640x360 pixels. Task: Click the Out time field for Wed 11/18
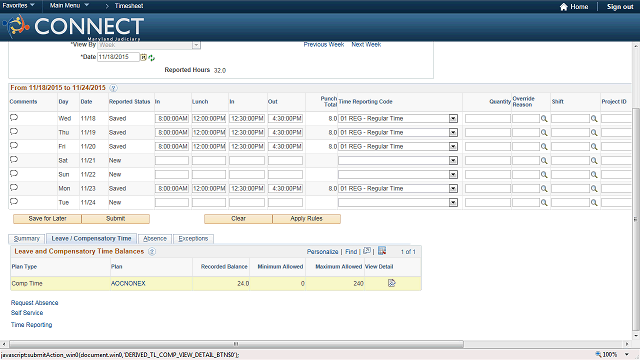tap(285, 118)
